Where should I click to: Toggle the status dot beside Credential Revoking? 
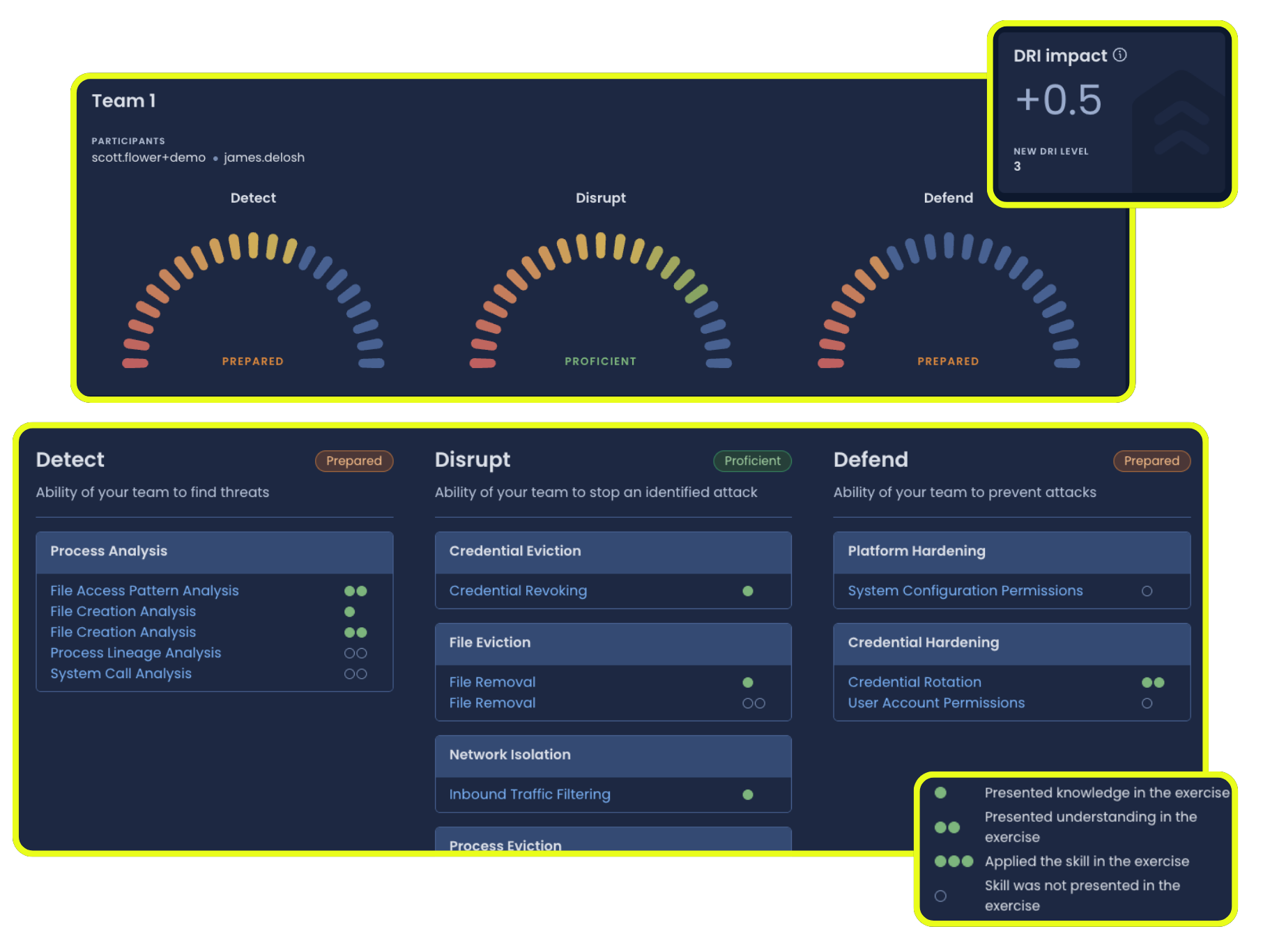[x=748, y=591]
